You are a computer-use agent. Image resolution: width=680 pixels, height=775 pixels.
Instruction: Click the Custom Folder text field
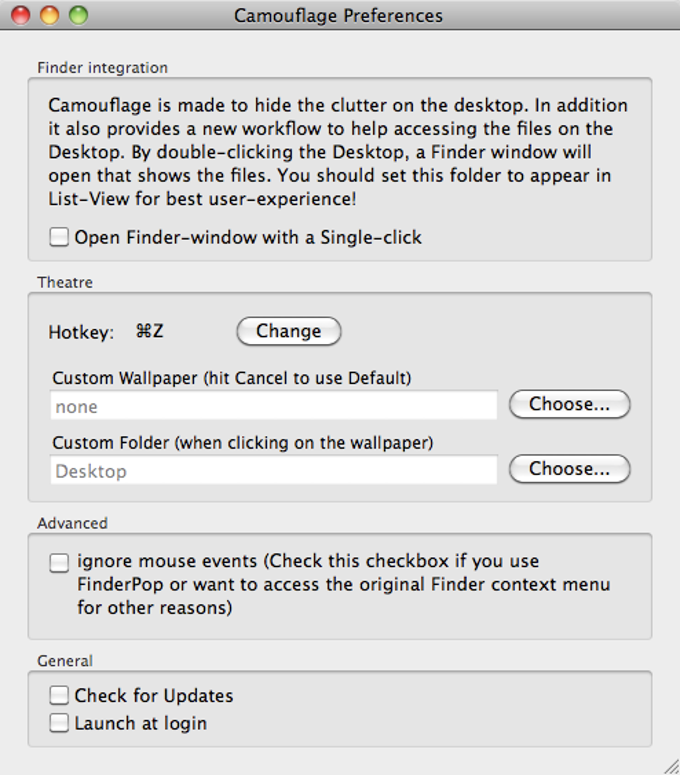(x=273, y=470)
